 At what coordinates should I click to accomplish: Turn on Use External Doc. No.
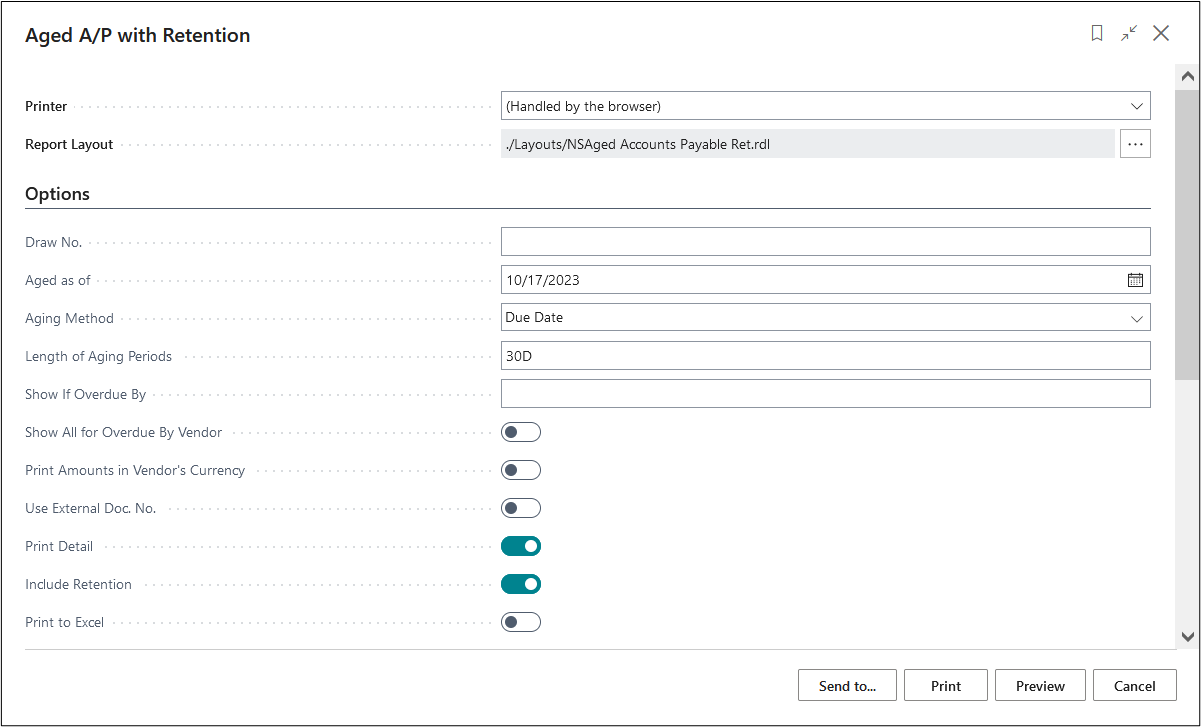click(520, 508)
